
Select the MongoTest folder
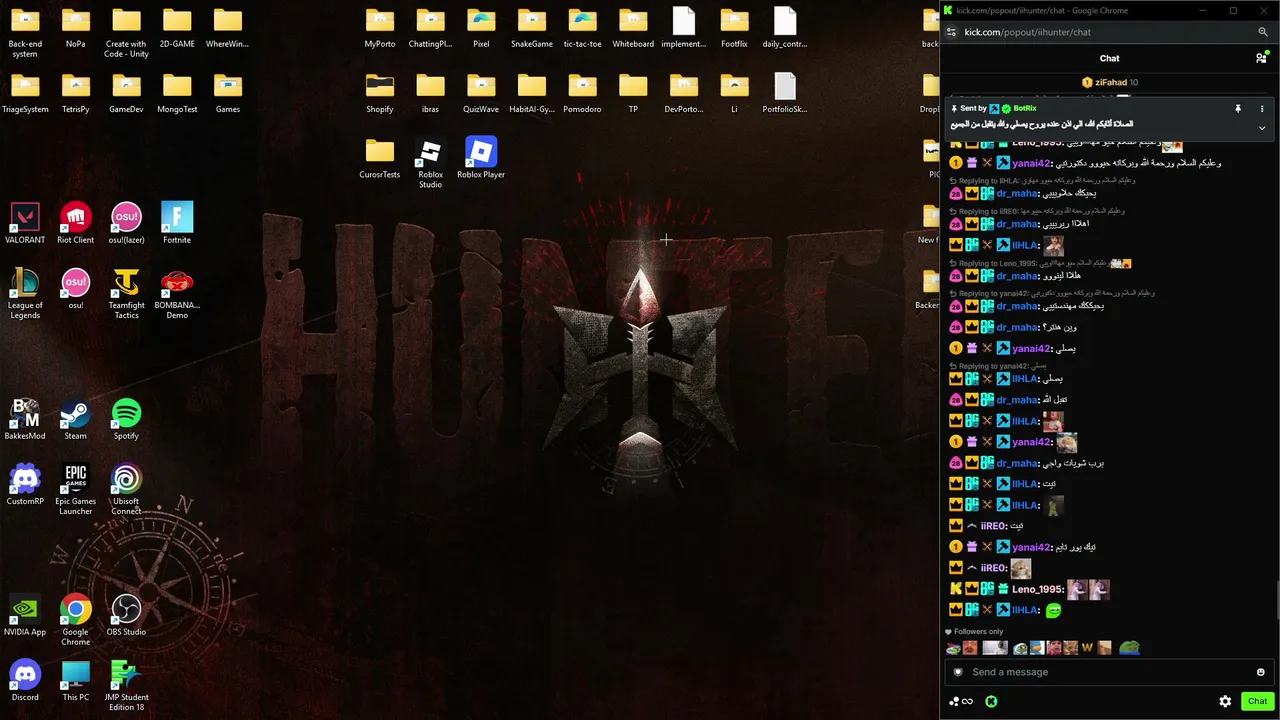[x=177, y=92]
